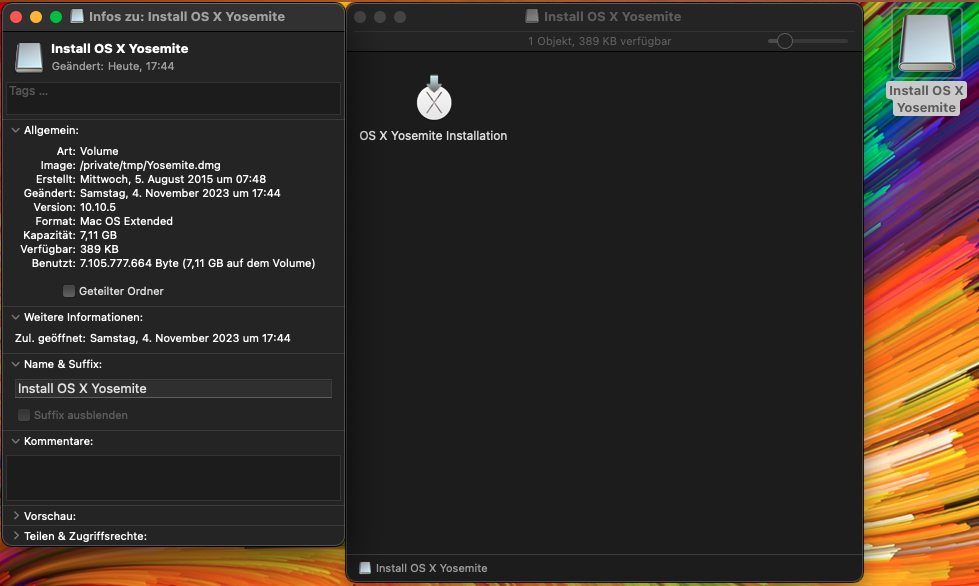Screen dimensions: 979x586
Task: Select the Install OS X Yosemite desktop drive icon
Action: [927, 43]
